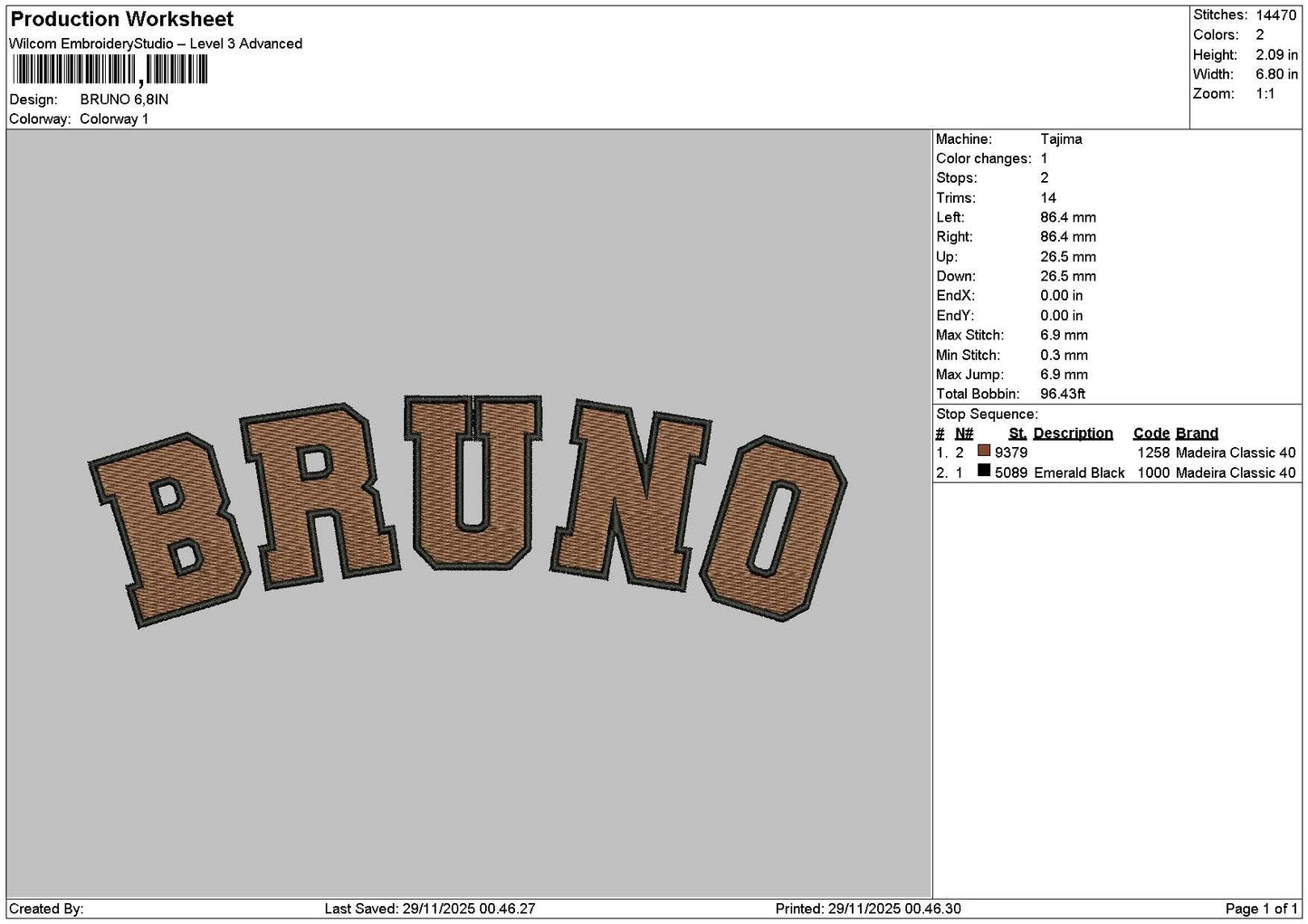
Task: Click the 'N#' column header
Action: [964, 433]
